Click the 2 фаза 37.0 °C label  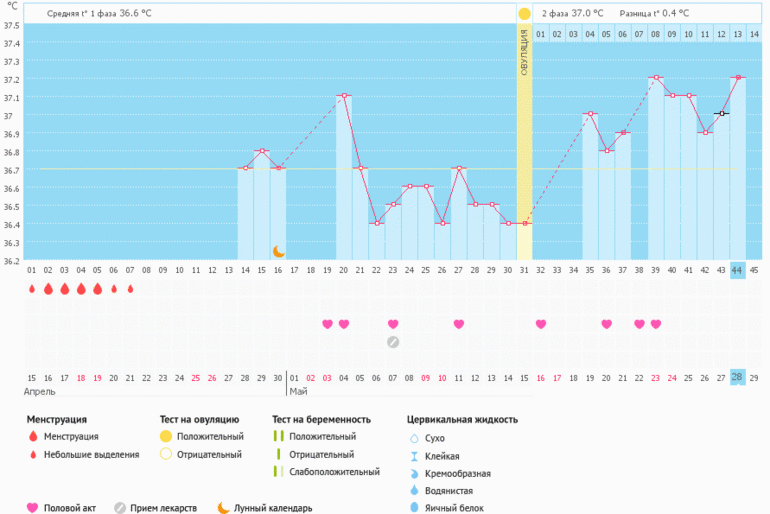point(572,14)
